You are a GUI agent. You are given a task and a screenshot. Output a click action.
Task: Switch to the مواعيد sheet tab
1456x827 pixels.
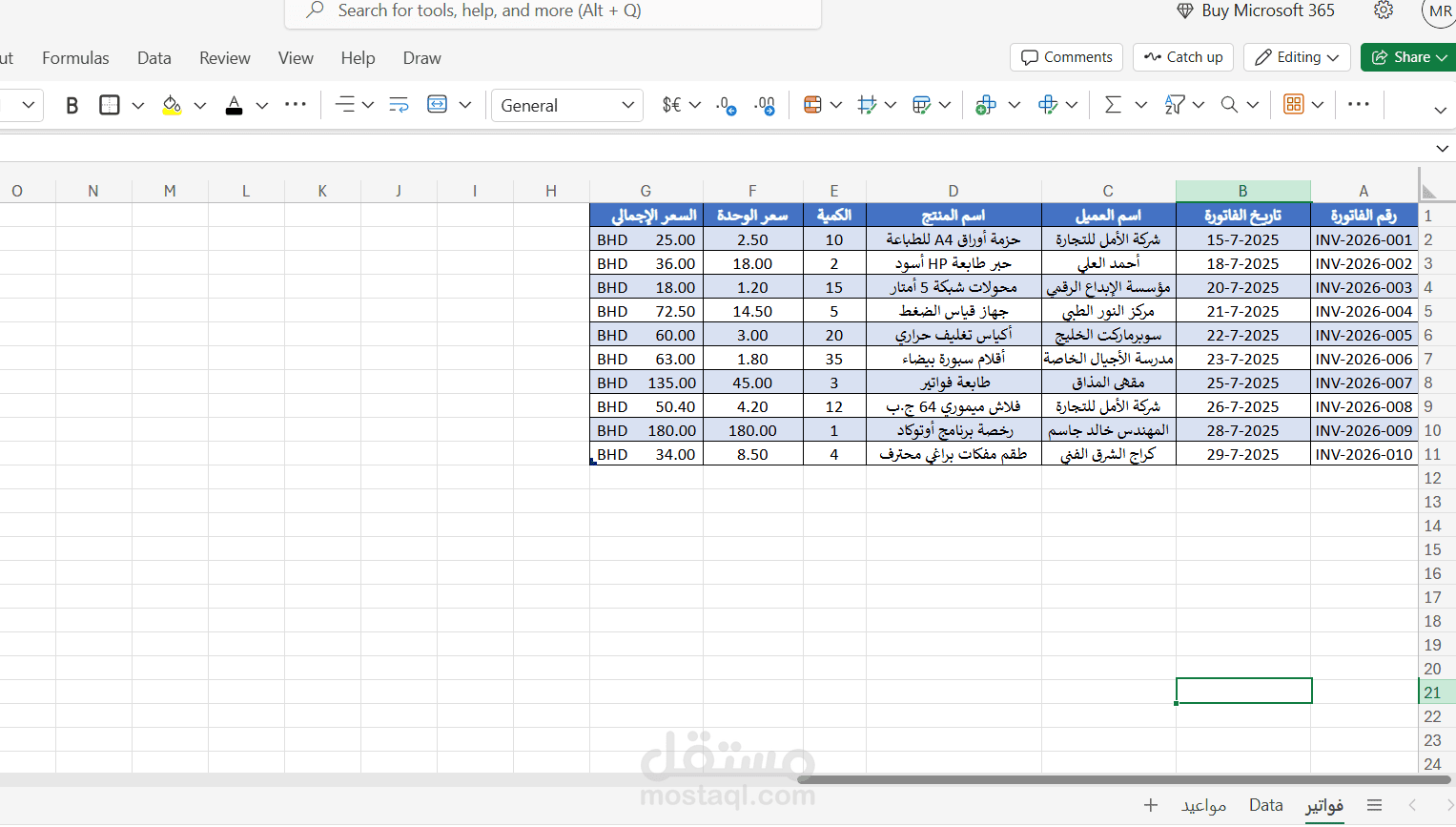(1204, 806)
